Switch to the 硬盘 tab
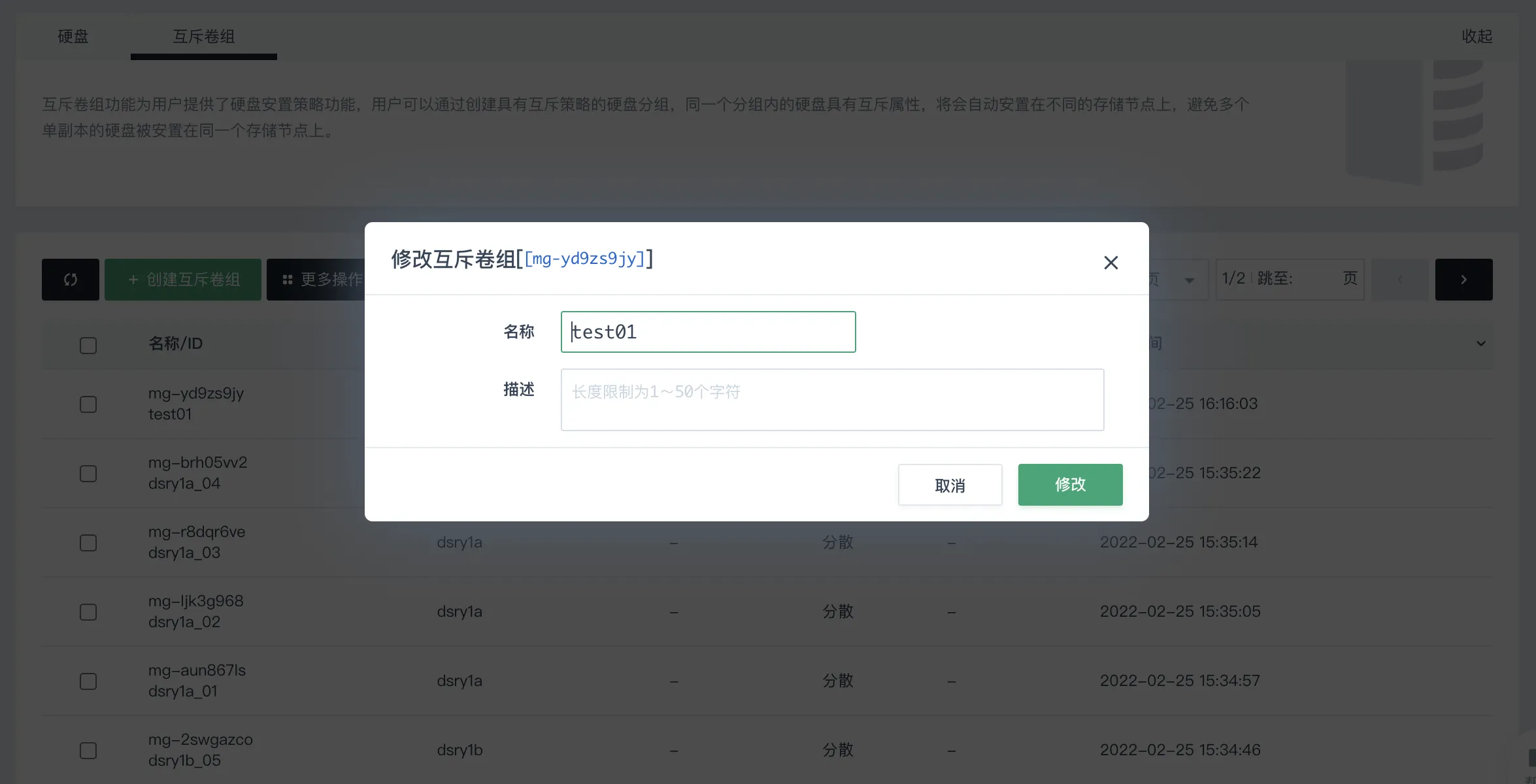The image size is (1536, 784). click(73, 37)
